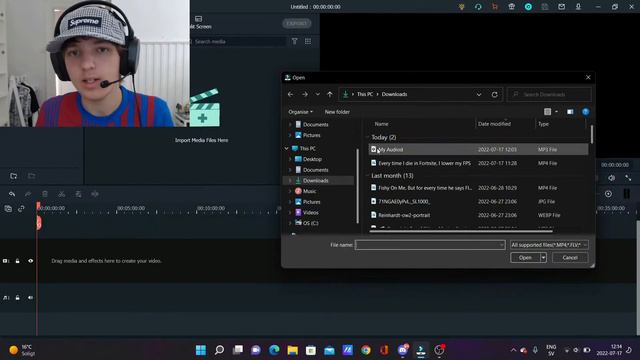The width and height of the screenshot is (640, 360).
Task: Open the Organise dropdown menu
Action: click(300, 112)
